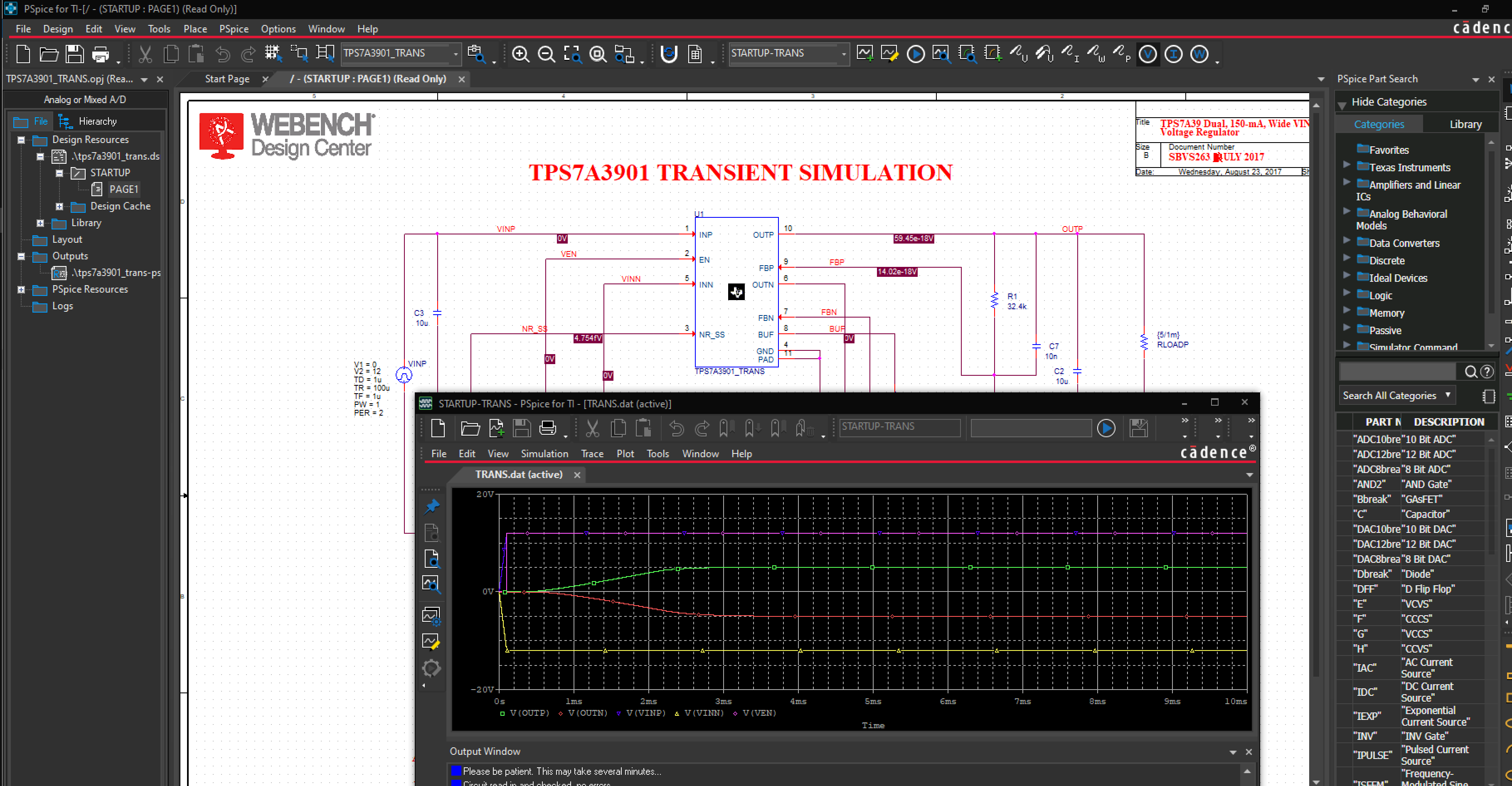This screenshot has height=786, width=1512.
Task: Select resistor R1 32.4k on schematic
Action: coord(994,300)
